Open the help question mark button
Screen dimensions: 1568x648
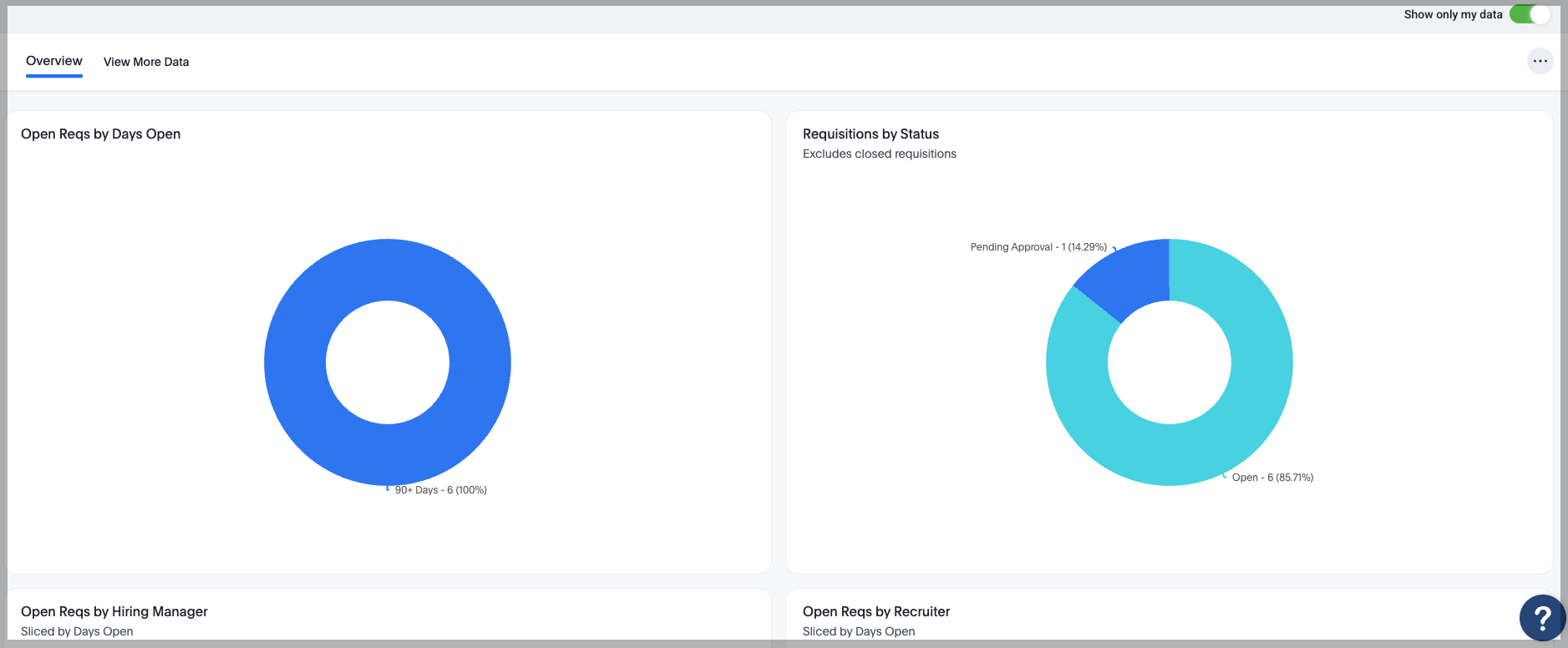[1542, 618]
